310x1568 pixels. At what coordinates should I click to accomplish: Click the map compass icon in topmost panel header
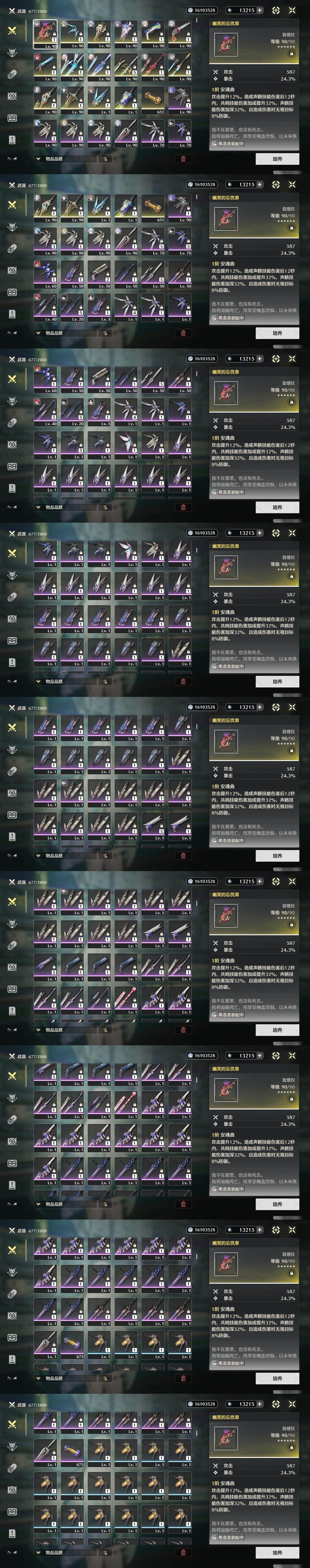(276, 10)
